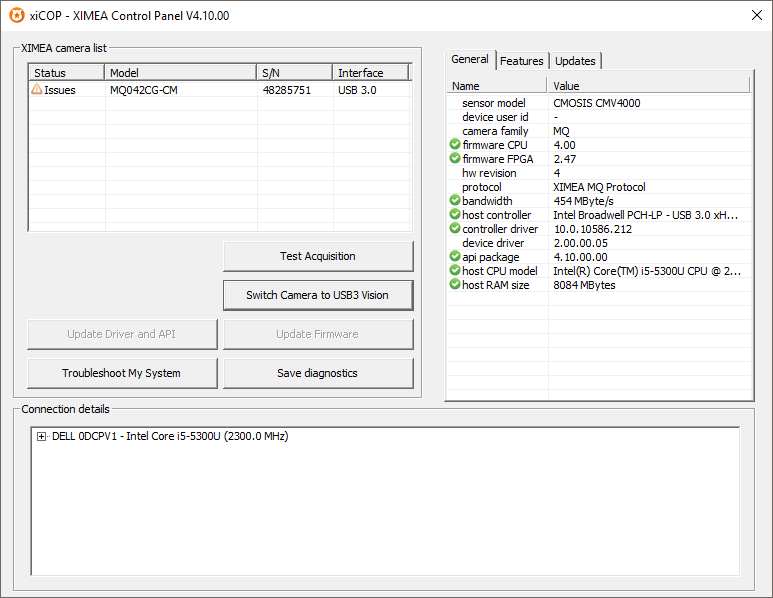Click the Name column header in General tab
This screenshot has width=773, height=598.
pyautogui.click(x=497, y=86)
